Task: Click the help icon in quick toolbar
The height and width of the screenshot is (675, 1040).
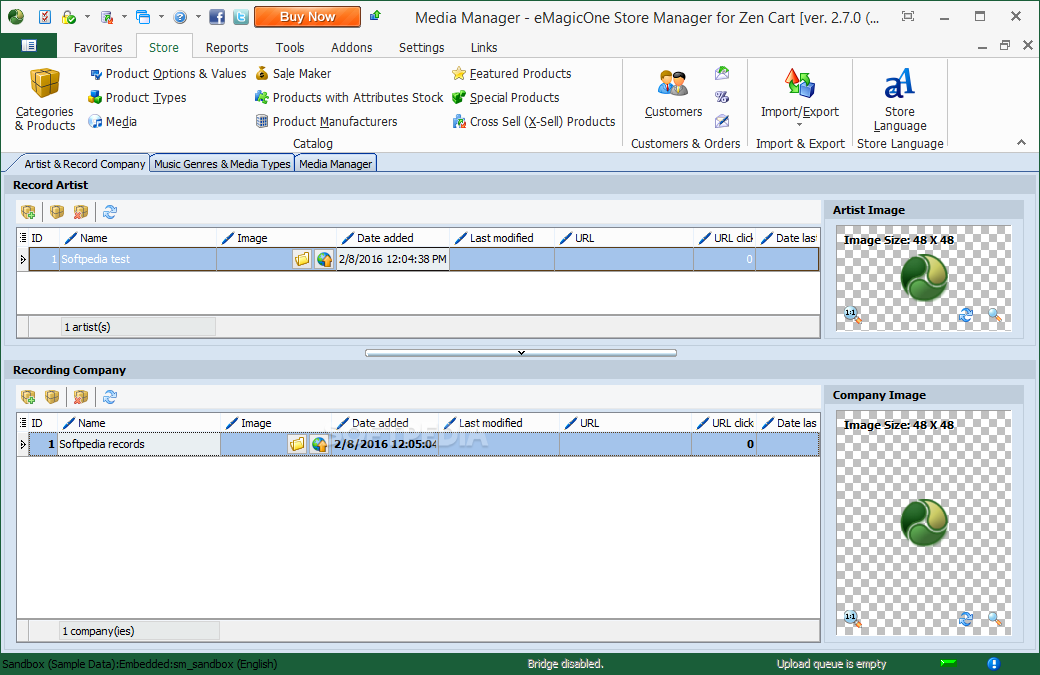Action: (180, 17)
